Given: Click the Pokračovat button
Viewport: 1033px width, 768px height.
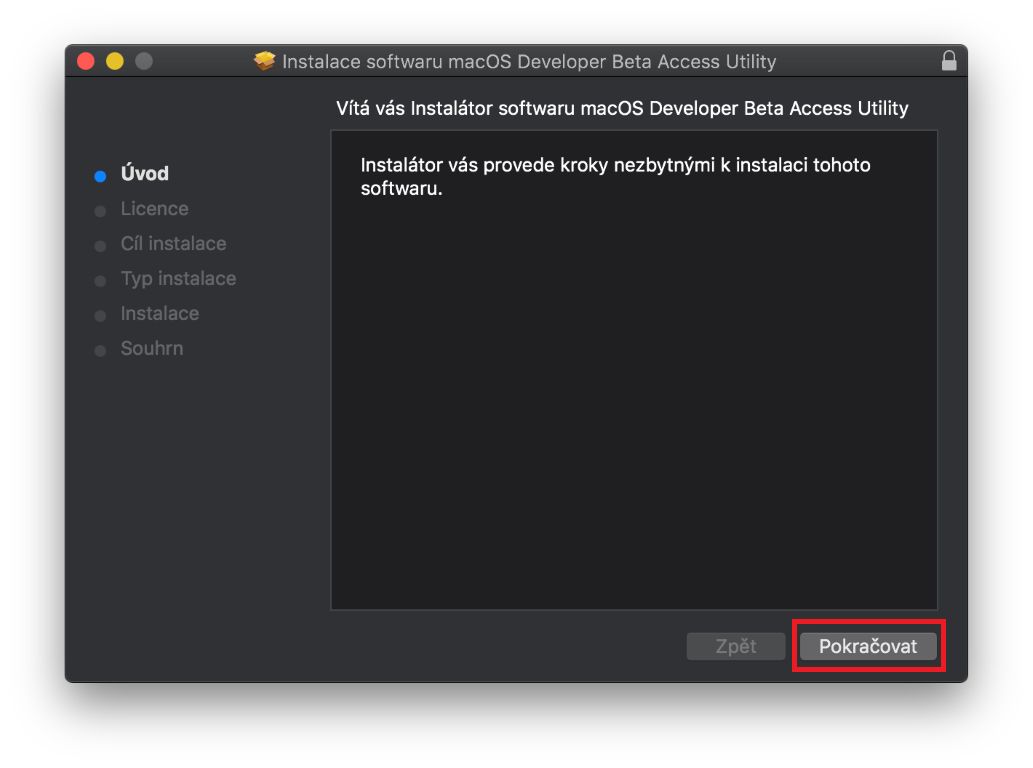Looking at the screenshot, I should click(x=868, y=646).
